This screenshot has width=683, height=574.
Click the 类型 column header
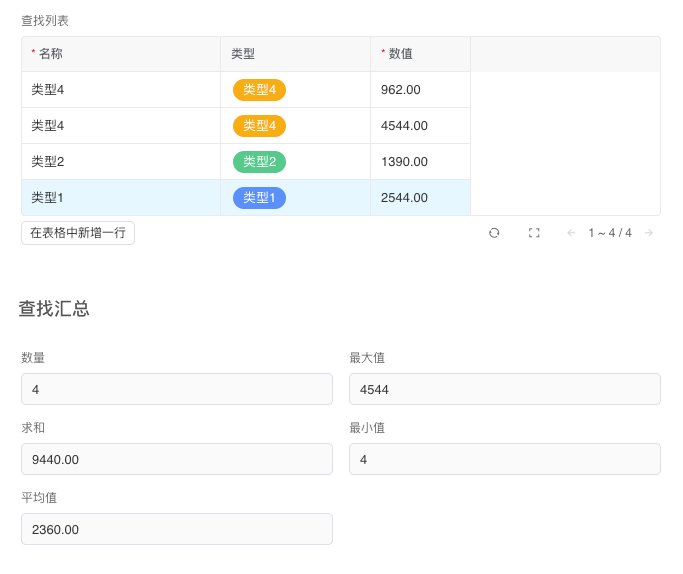[x=243, y=54]
